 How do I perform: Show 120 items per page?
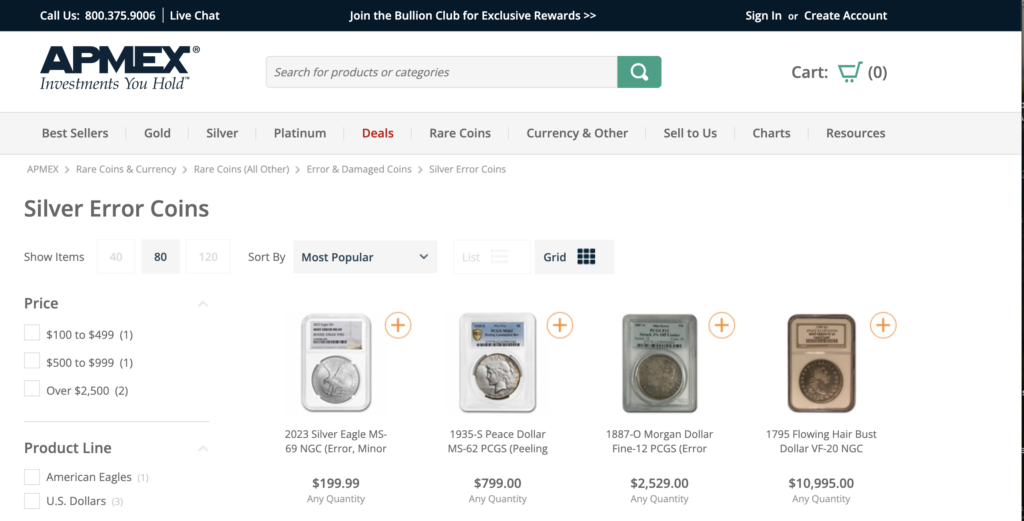point(208,257)
